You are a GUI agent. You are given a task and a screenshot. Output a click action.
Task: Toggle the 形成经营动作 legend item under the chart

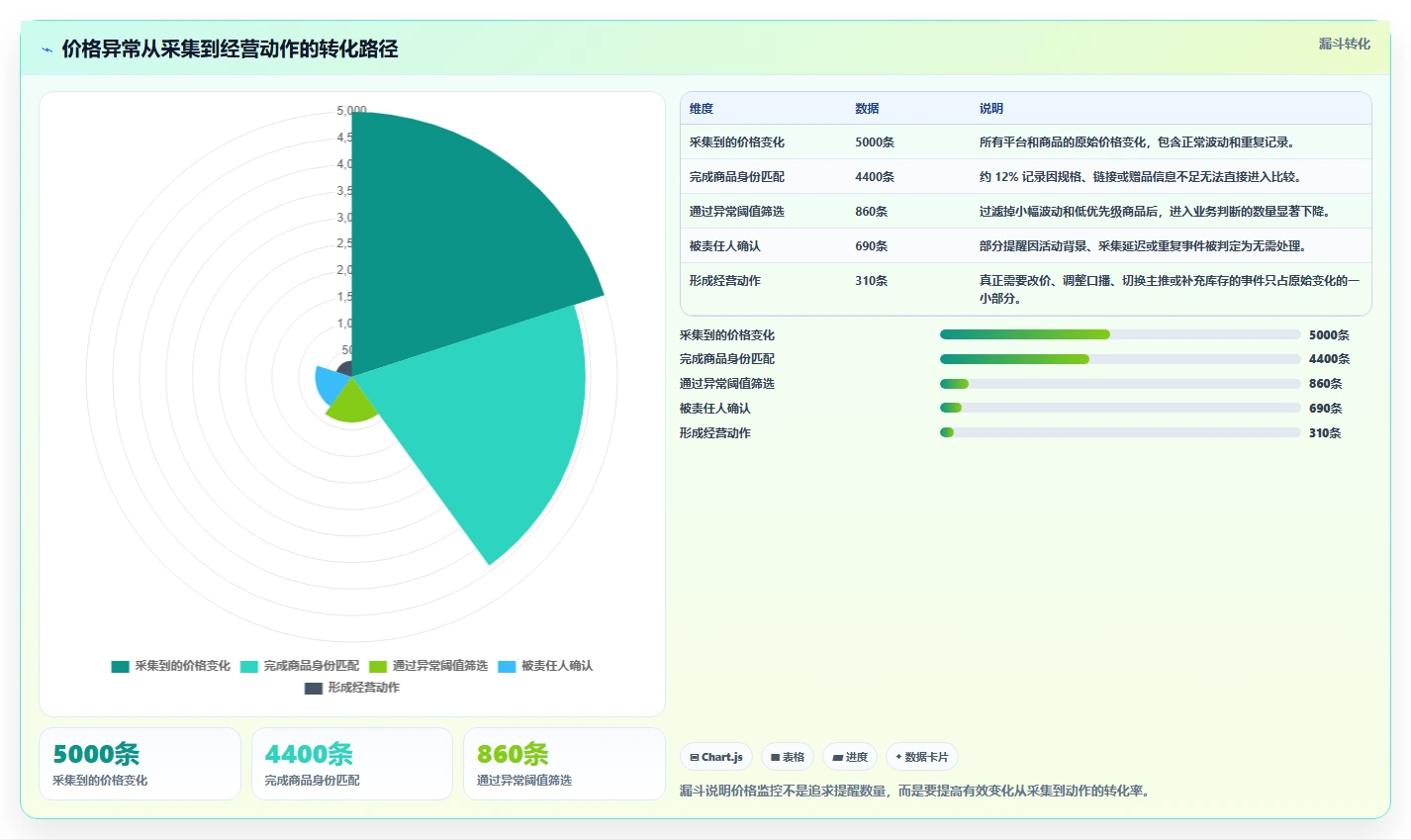pos(352,688)
